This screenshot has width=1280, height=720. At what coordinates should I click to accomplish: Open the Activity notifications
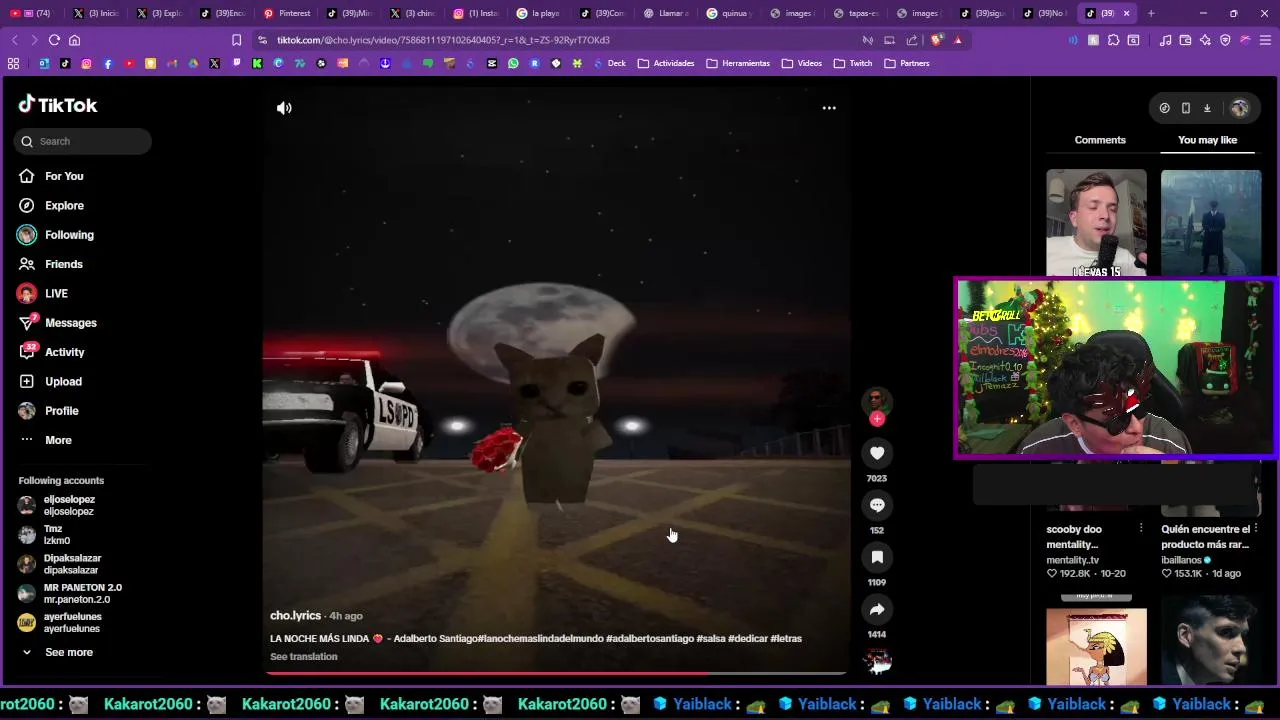point(64,352)
